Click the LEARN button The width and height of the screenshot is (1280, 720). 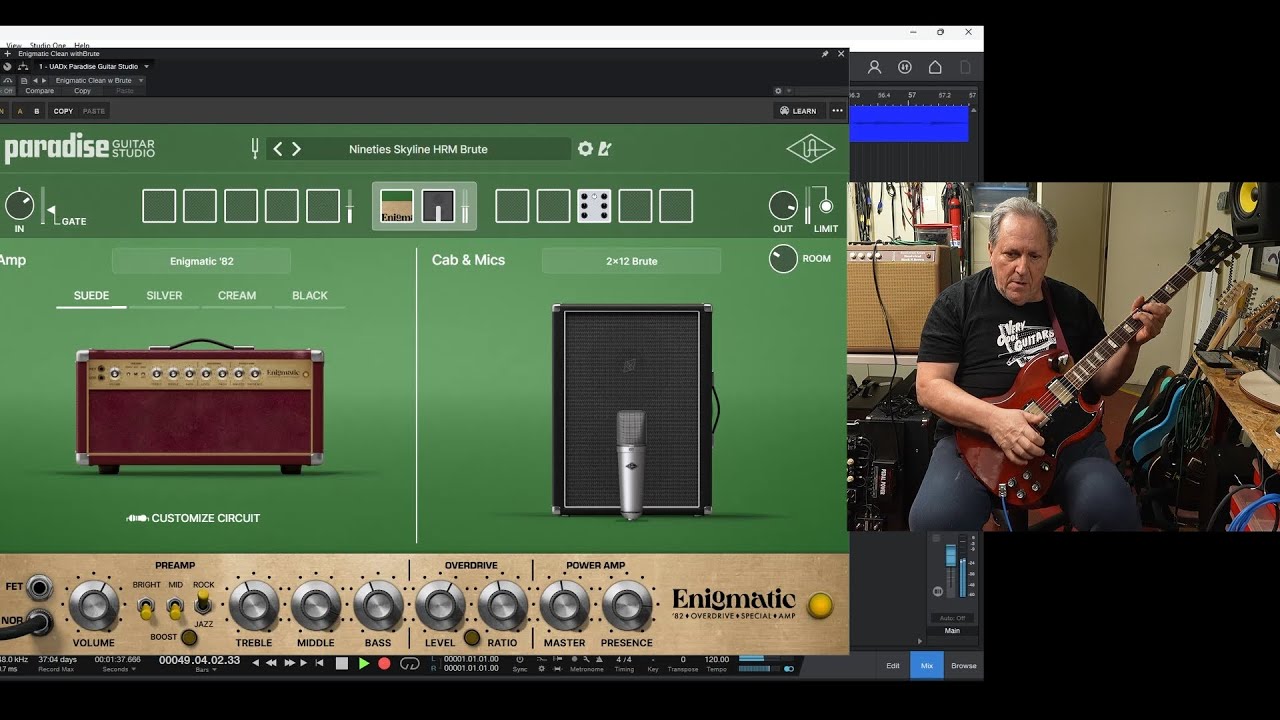pyautogui.click(x=798, y=111)
